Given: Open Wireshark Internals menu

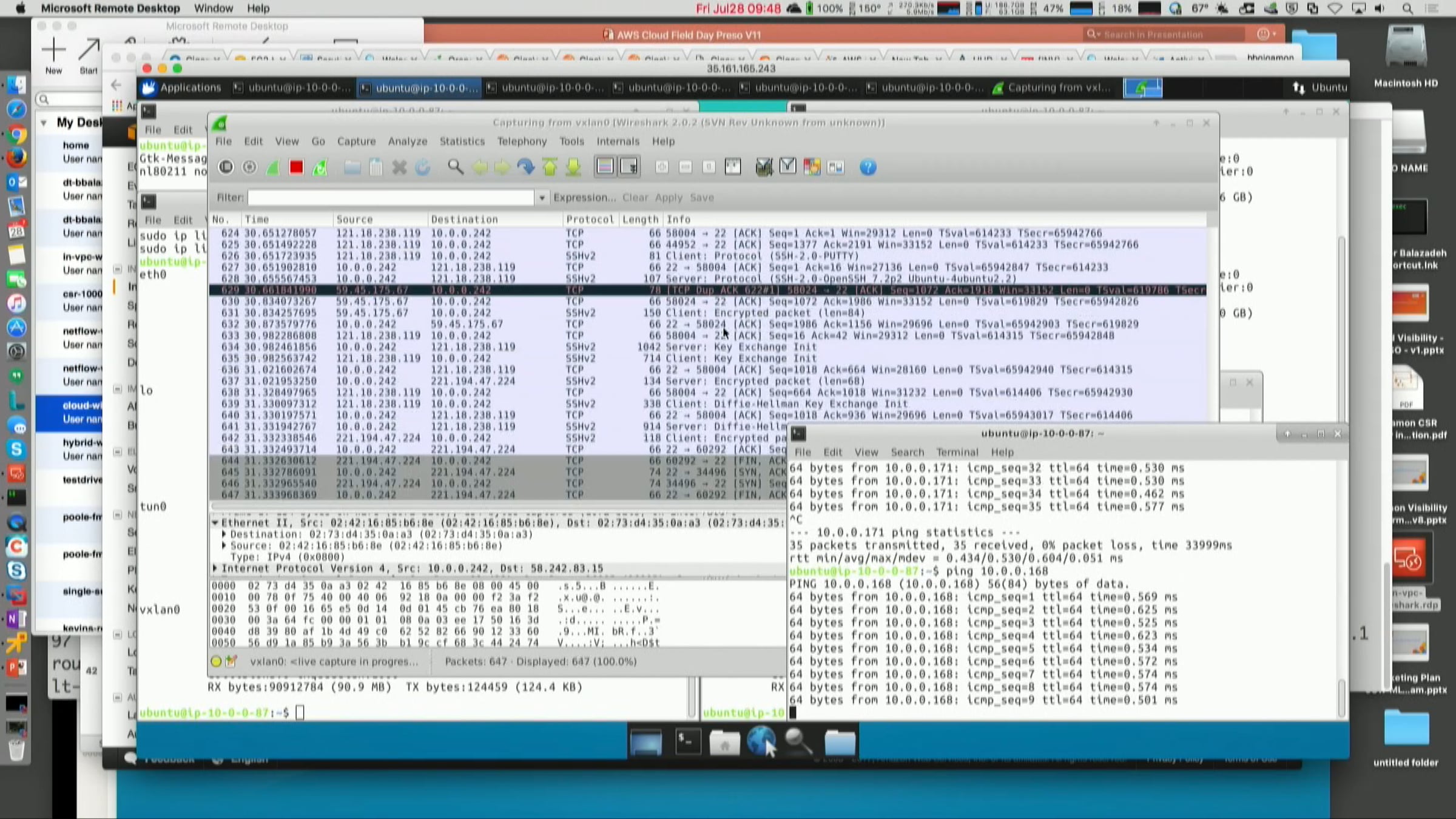Looking at the screenshot, I should click(x=618, y=141).
